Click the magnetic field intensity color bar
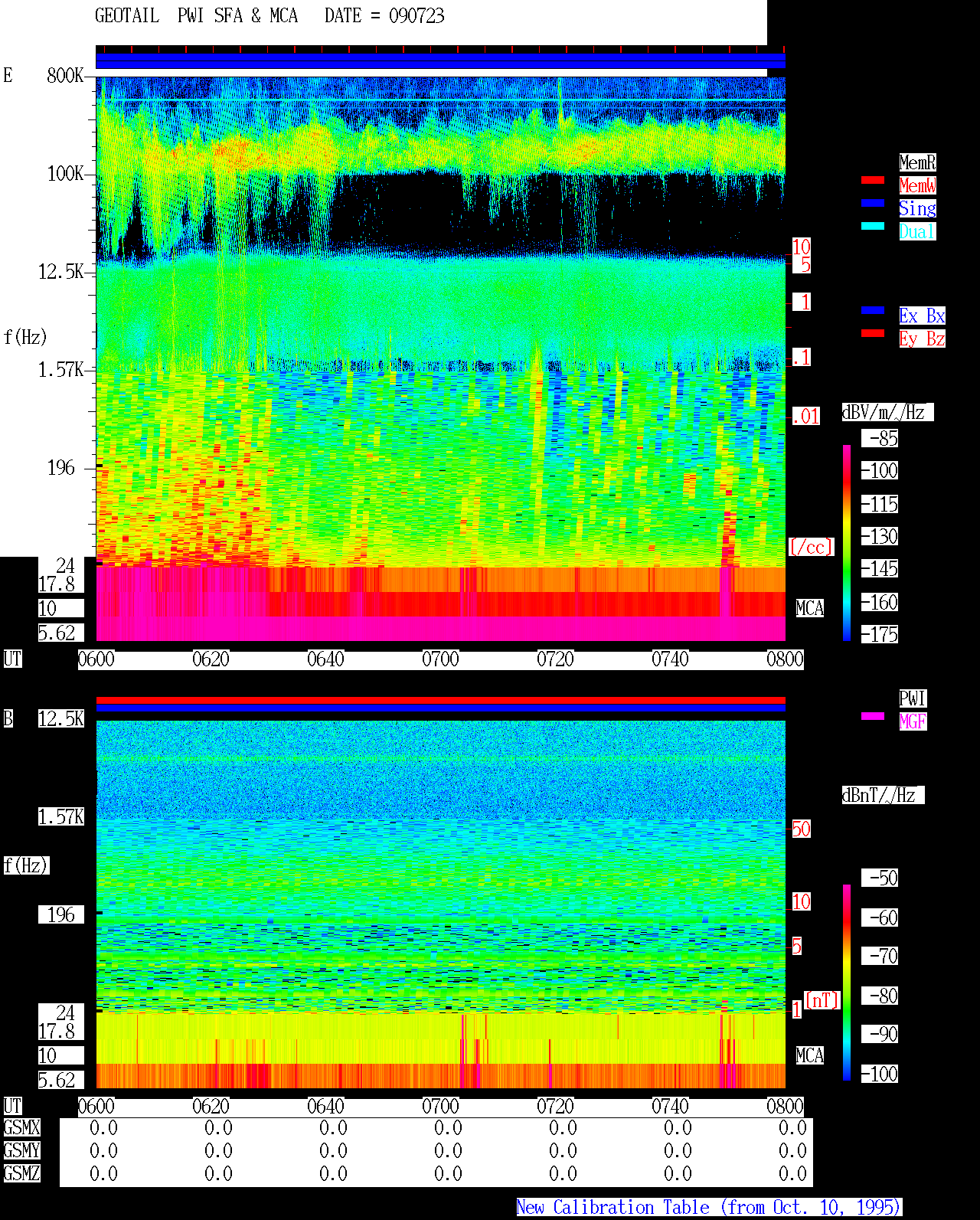 [847, 983]
